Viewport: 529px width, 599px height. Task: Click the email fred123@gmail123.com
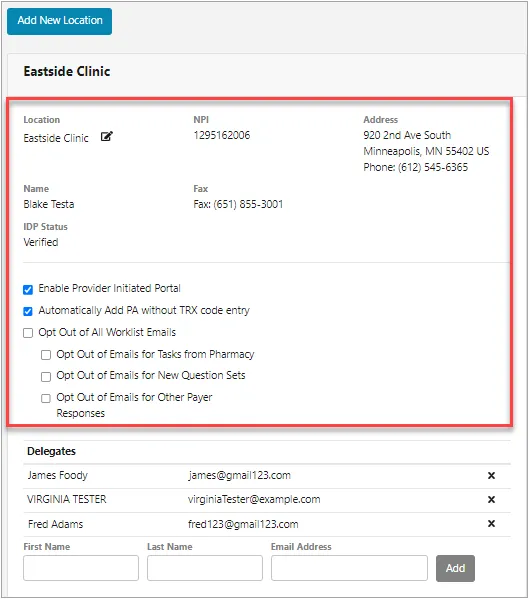pos(243,524)
